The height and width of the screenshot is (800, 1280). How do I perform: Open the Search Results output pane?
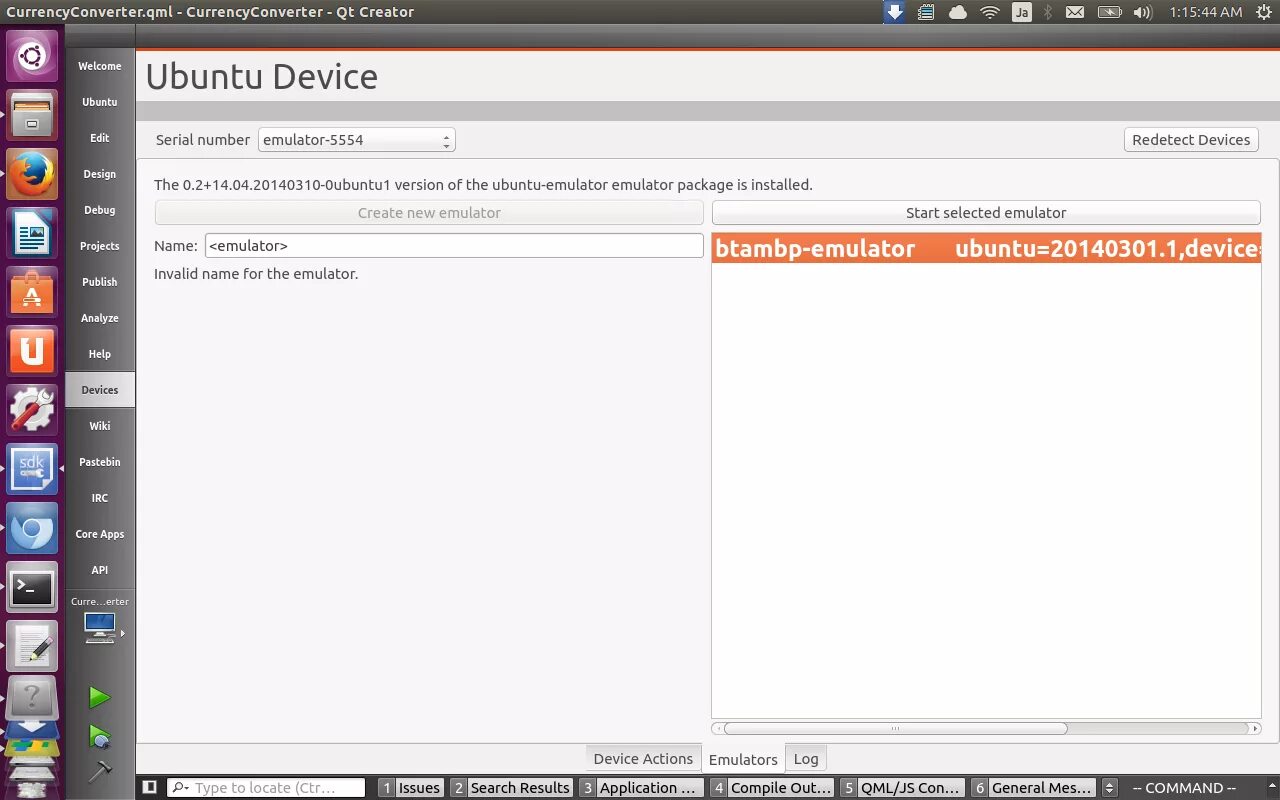[511, 788]
